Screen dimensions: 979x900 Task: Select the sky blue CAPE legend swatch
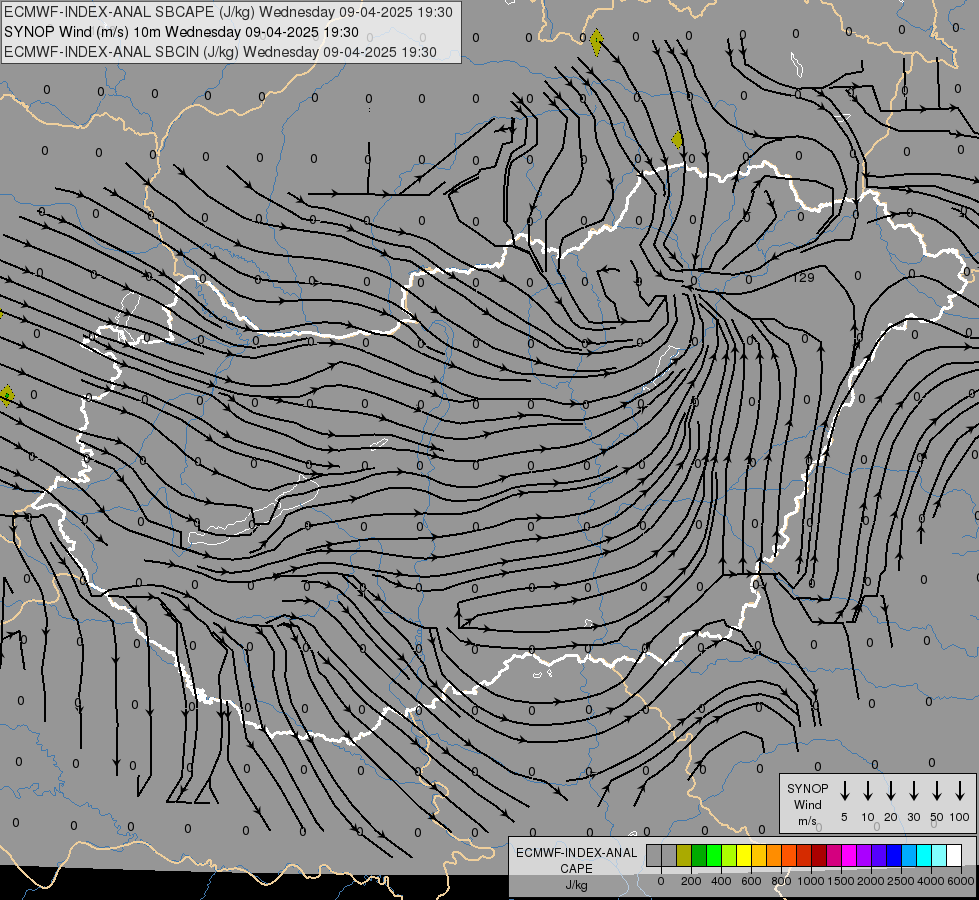click(x=910, y=855)
